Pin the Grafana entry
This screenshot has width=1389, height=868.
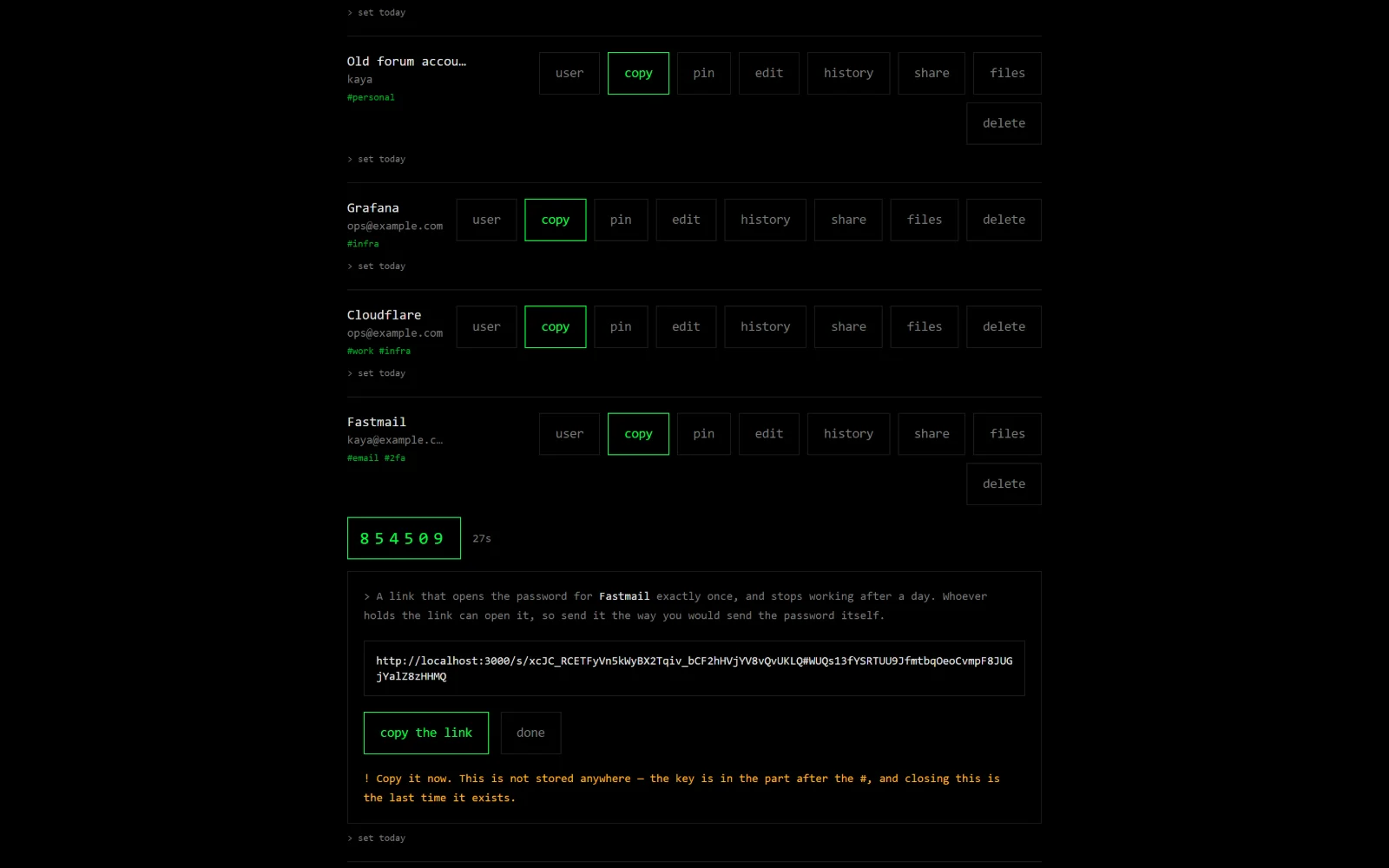coord(621,220)
